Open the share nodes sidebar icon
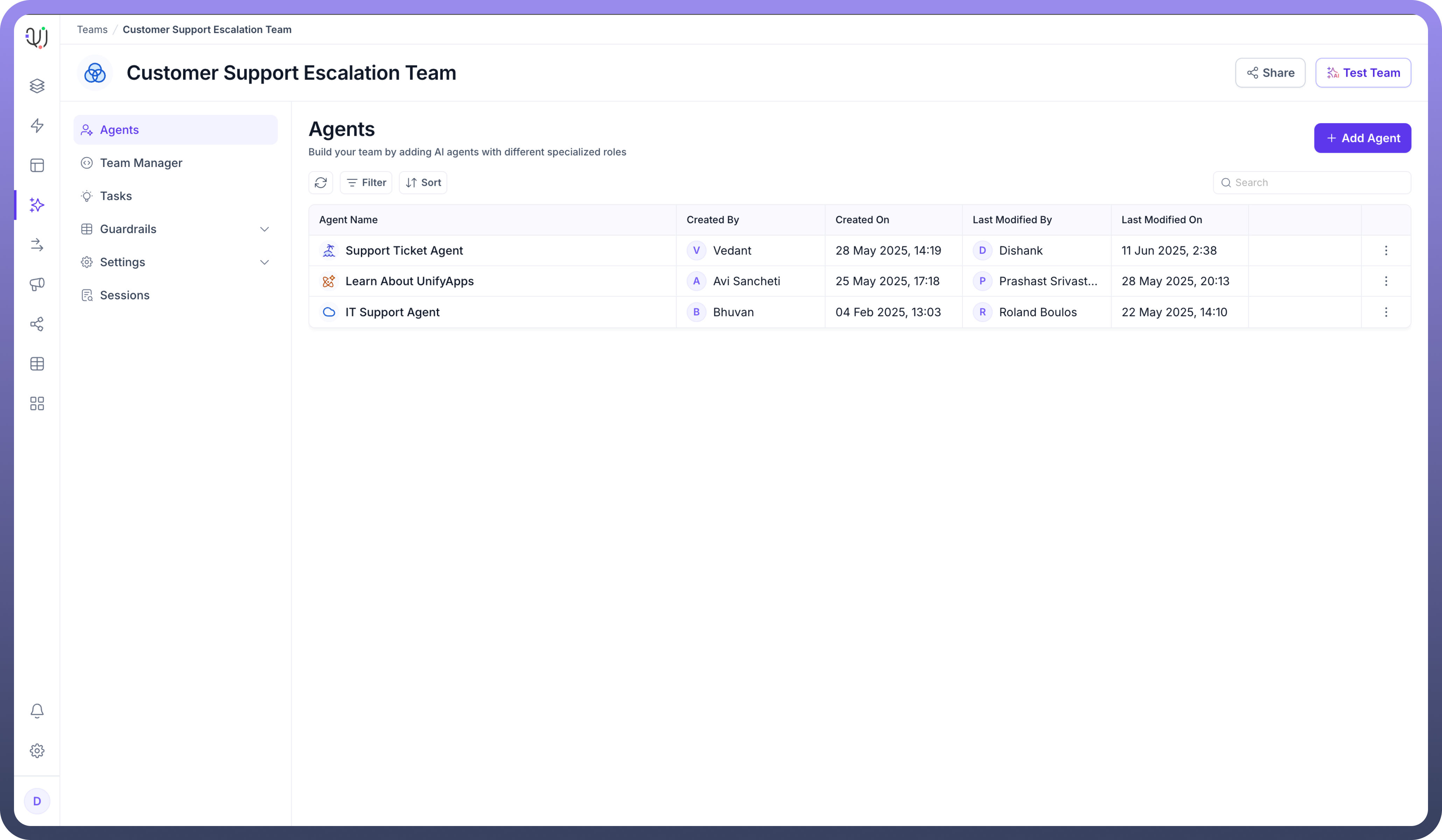The width and height of the screenshot is (1442, 840). pos(37,324)
